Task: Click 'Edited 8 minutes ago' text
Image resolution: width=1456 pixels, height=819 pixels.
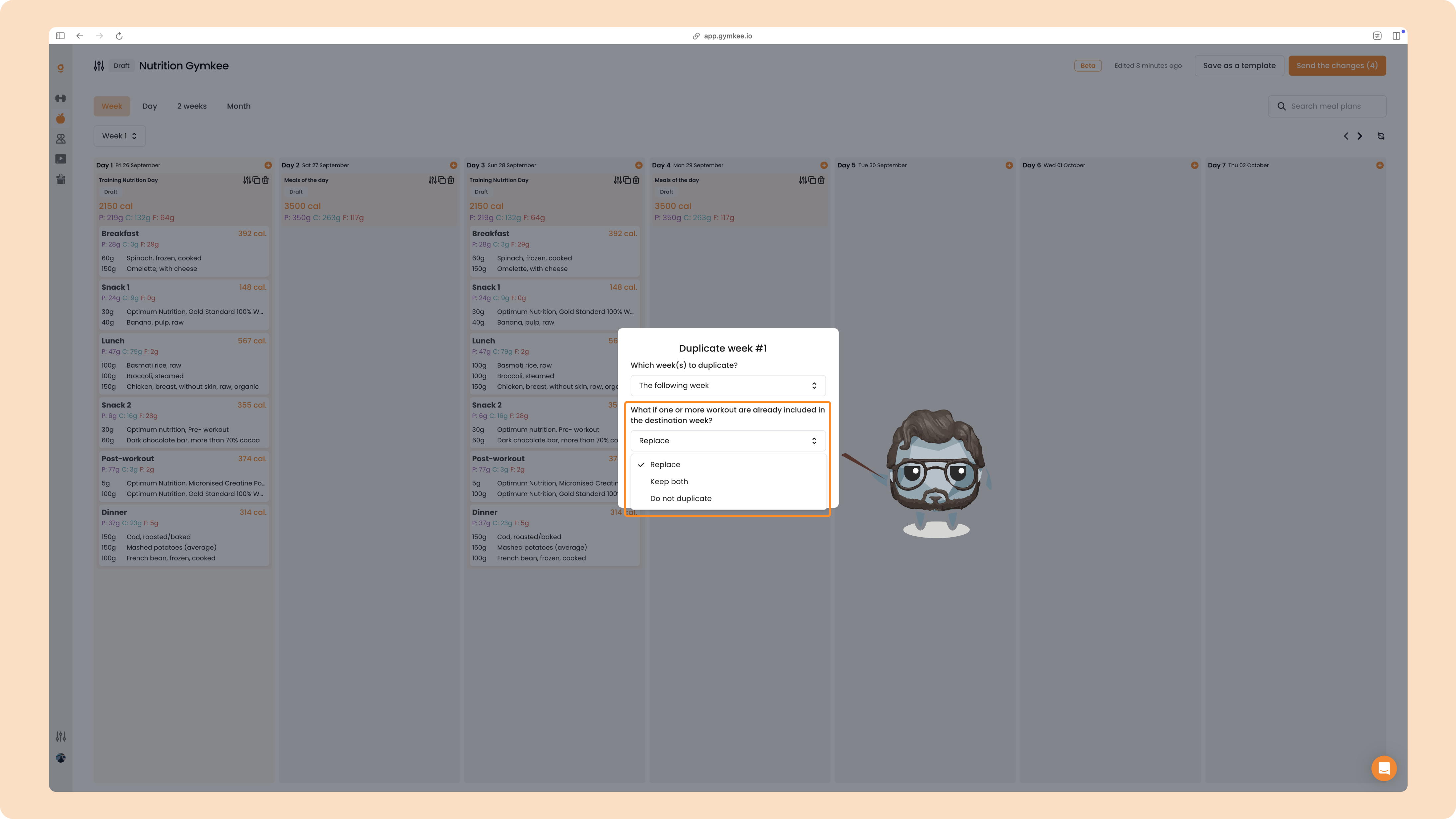Action: coord(1148,66)
